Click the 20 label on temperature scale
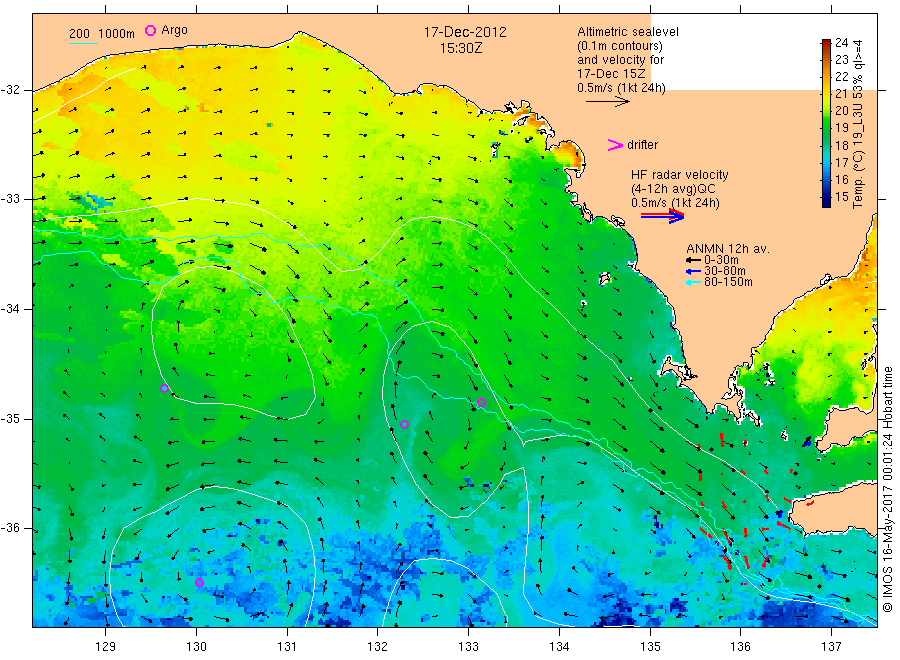 point(841,111)
